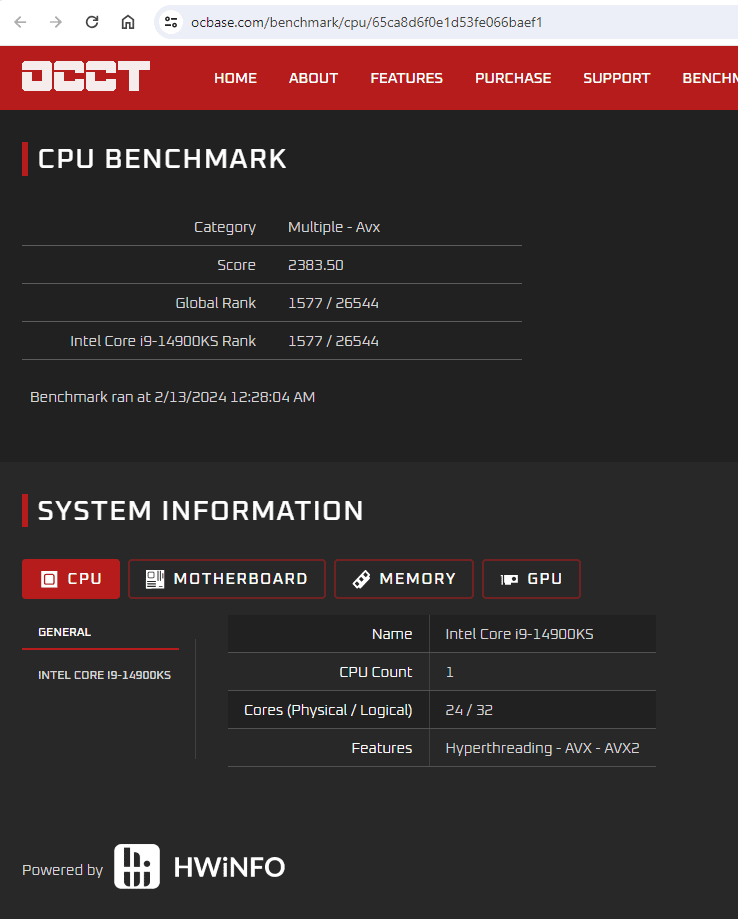Click the browser forward arrow
738x919 pixels.
[56, 22]
